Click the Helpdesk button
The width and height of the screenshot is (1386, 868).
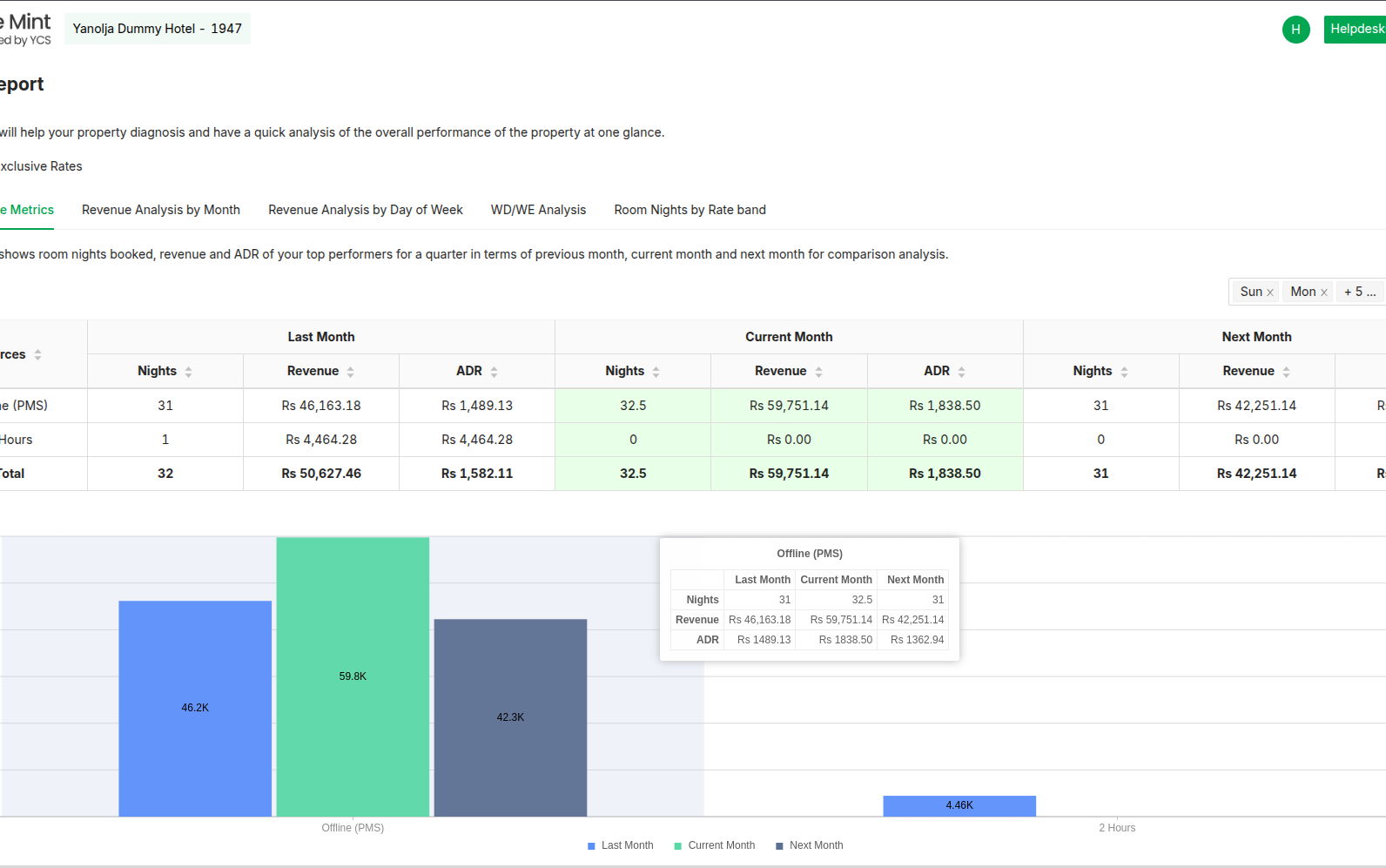(x=1356, y=29)
